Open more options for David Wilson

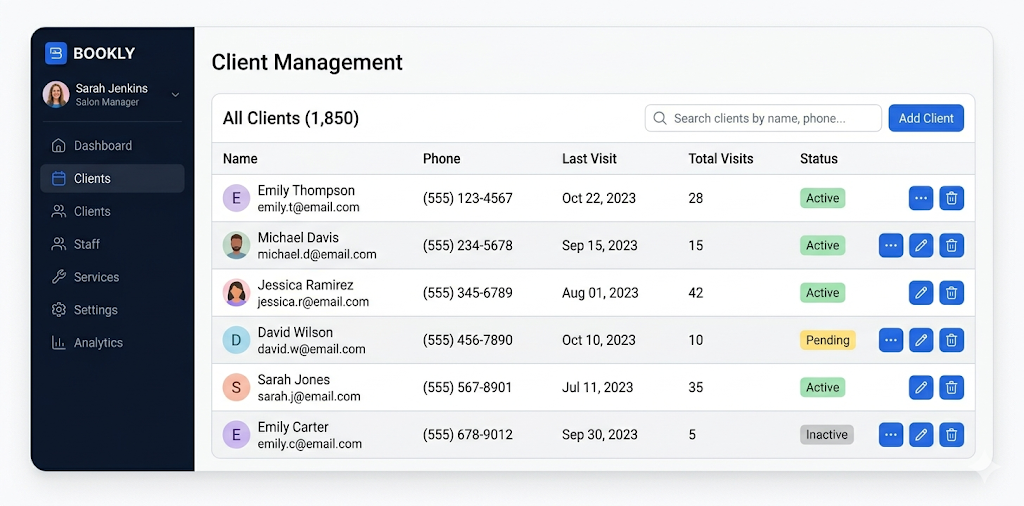[x=891, y=340]
